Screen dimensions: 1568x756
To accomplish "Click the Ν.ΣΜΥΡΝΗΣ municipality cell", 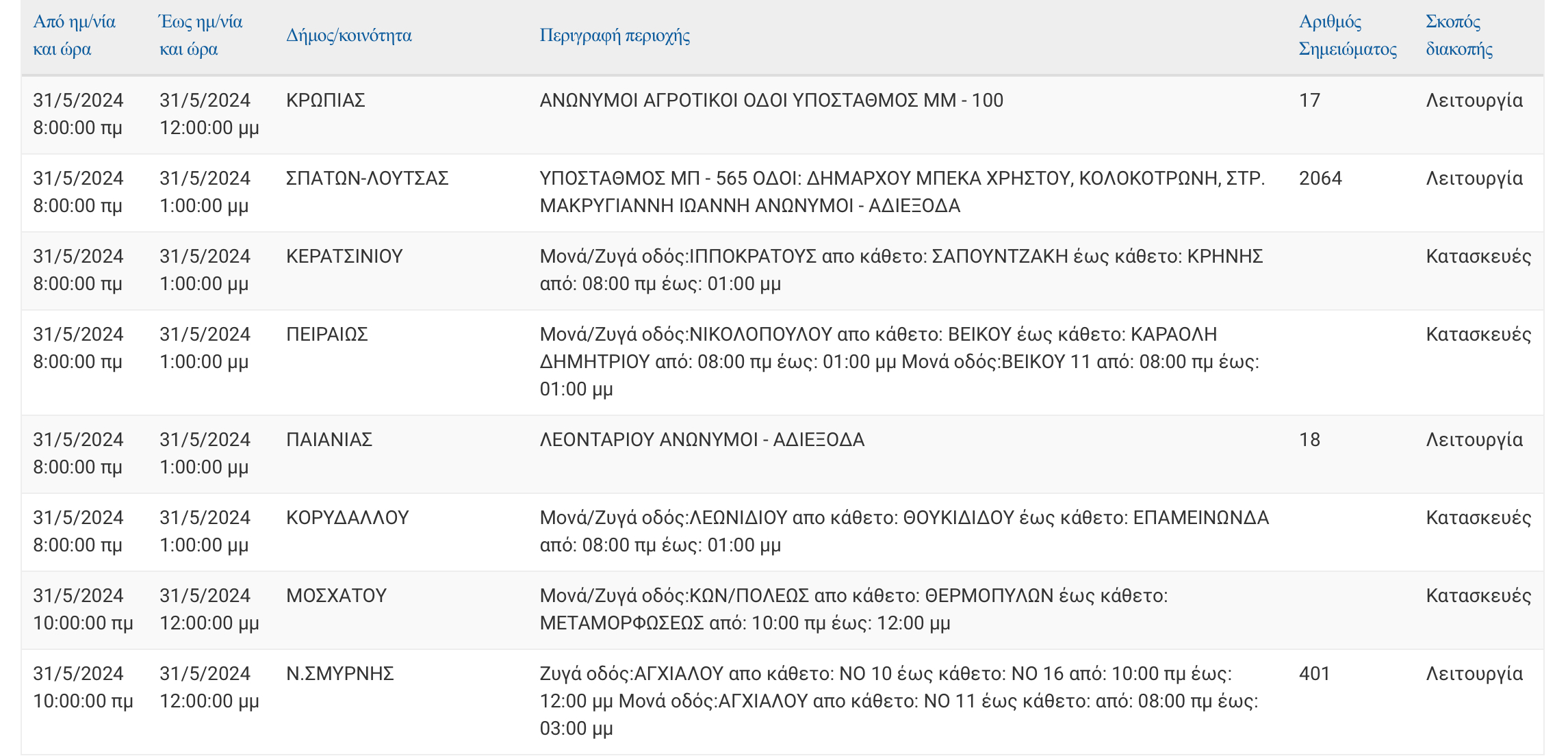I will click(x=339, y=674).
